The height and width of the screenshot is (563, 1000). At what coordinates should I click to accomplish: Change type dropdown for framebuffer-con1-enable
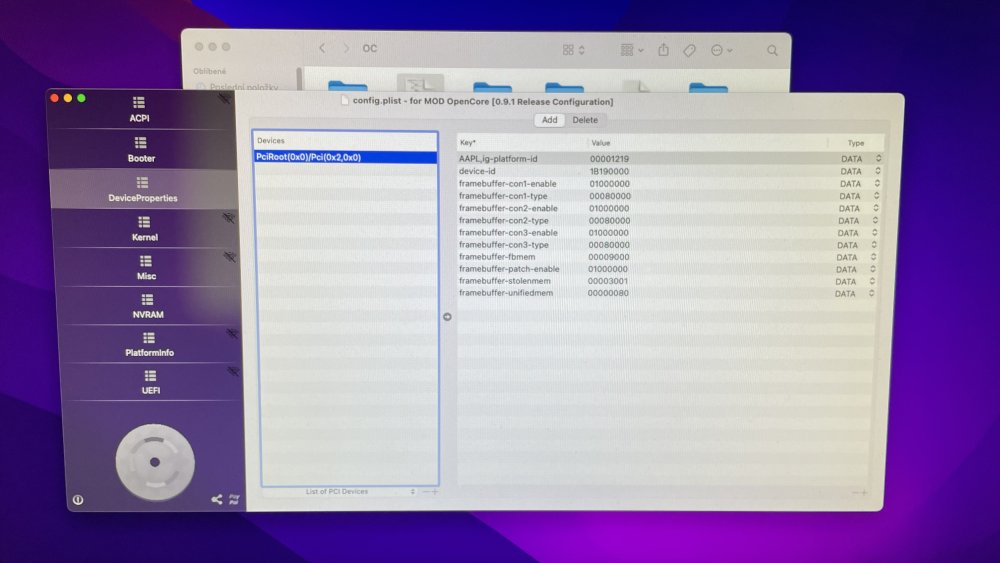click(x=877, y=183)
